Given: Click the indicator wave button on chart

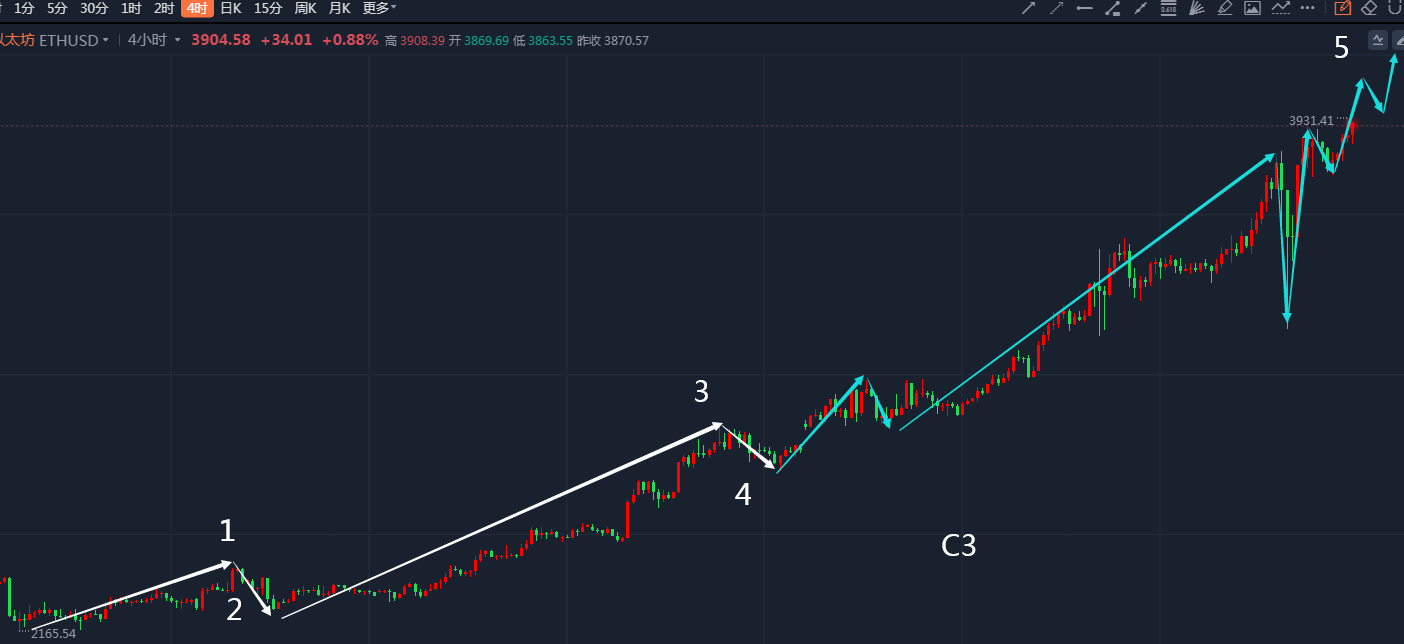Looking at the screenshot, I should (x=1377, y=40).
